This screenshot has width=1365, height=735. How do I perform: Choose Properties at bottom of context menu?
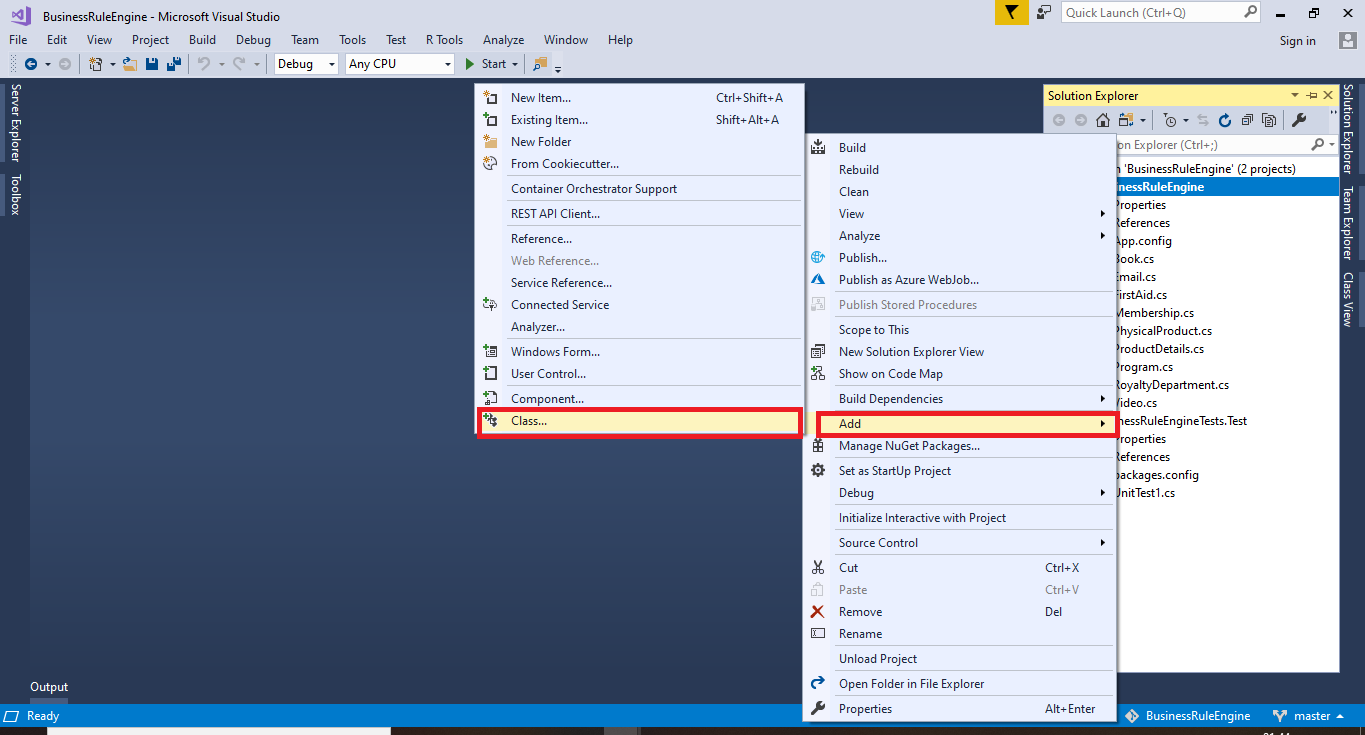(960, 709)
